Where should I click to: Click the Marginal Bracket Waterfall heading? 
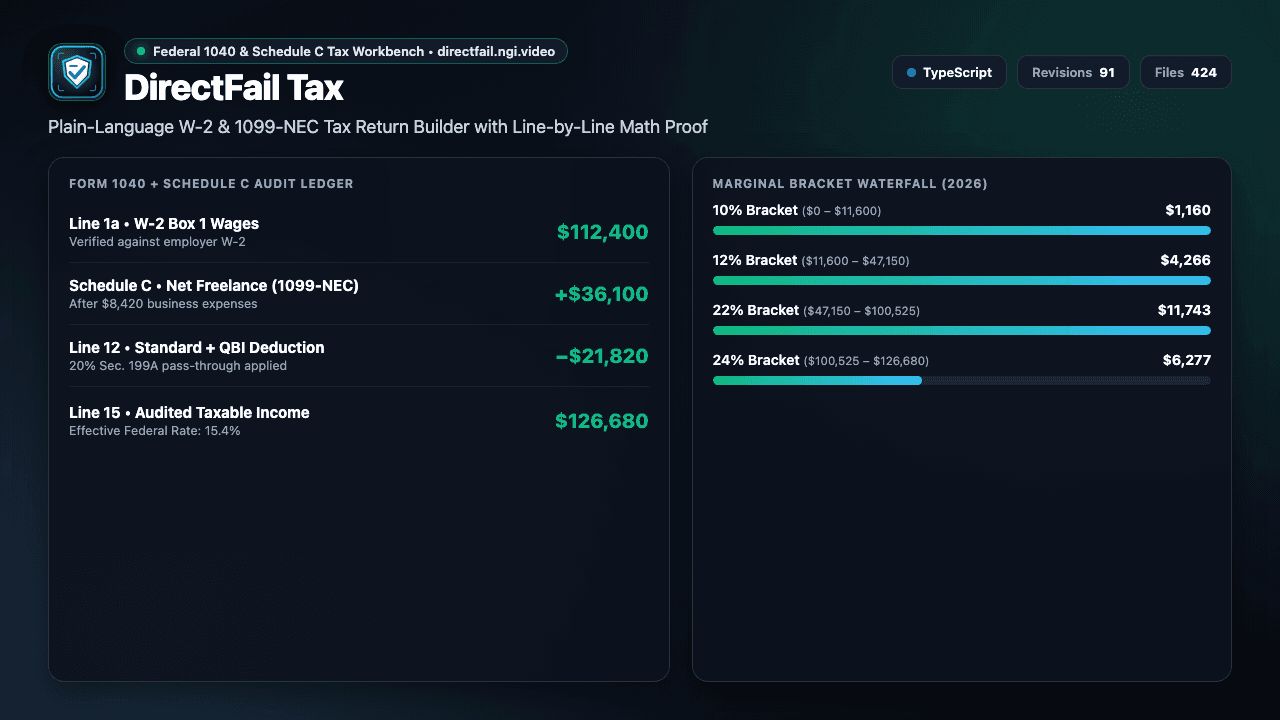850,184
